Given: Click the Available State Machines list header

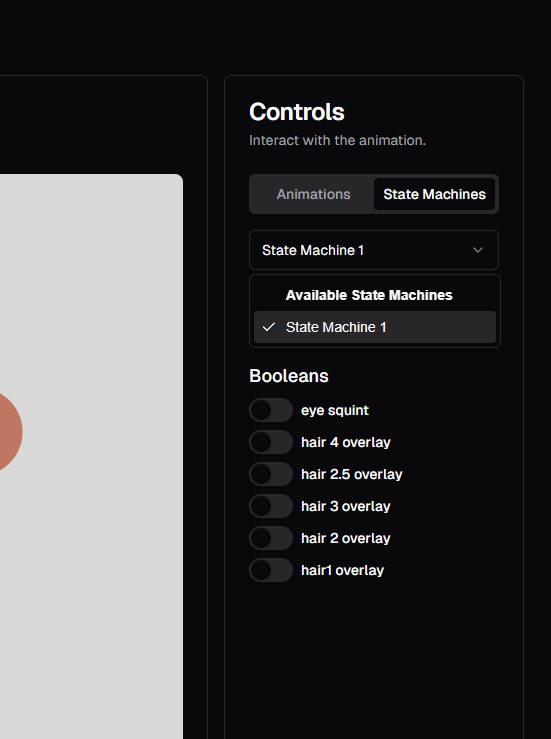Looking at the screenshot, I should tap(369, 295).
